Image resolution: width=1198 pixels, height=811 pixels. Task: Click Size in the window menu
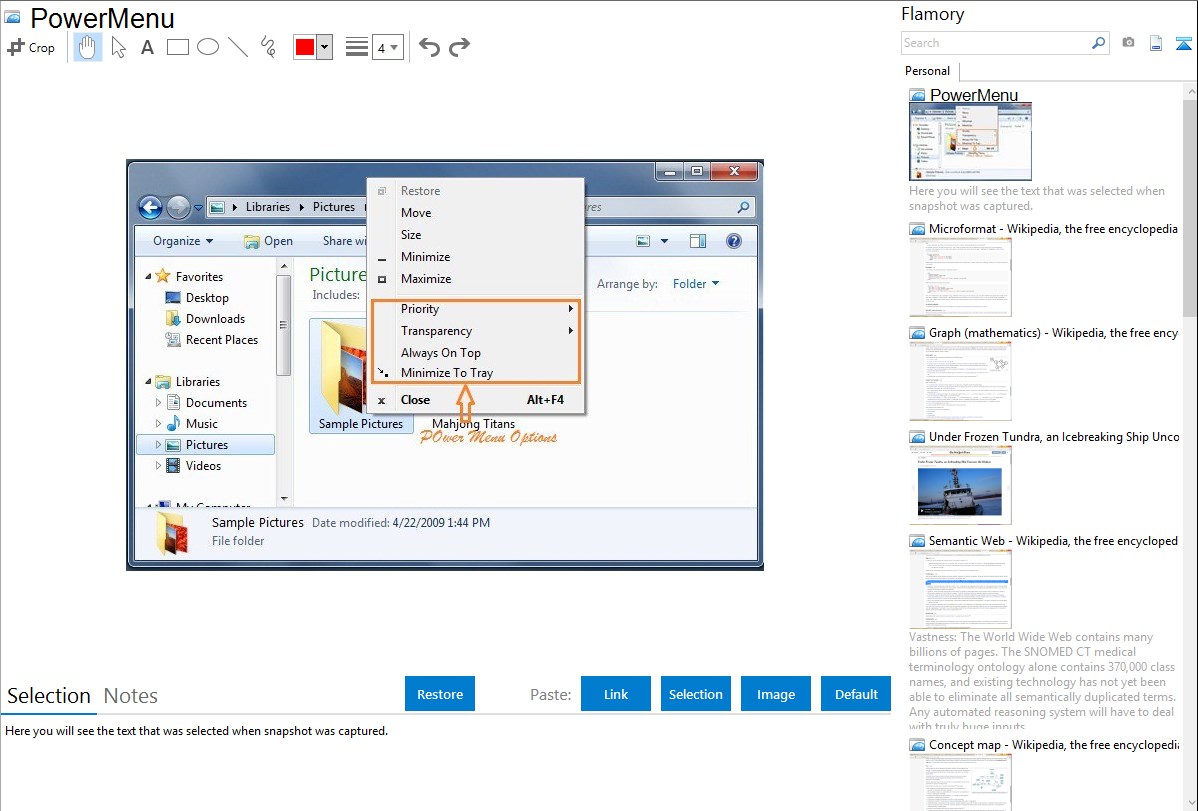[x=411, y=235]
